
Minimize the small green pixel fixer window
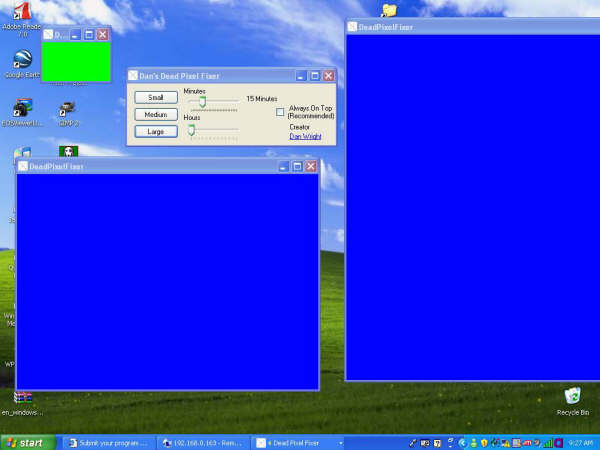click(x=75, y=35)
